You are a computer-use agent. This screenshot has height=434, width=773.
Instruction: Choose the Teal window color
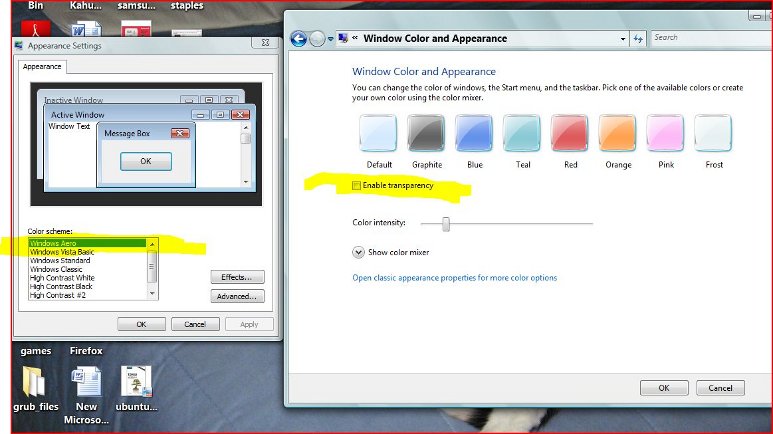tap(522, 133)
